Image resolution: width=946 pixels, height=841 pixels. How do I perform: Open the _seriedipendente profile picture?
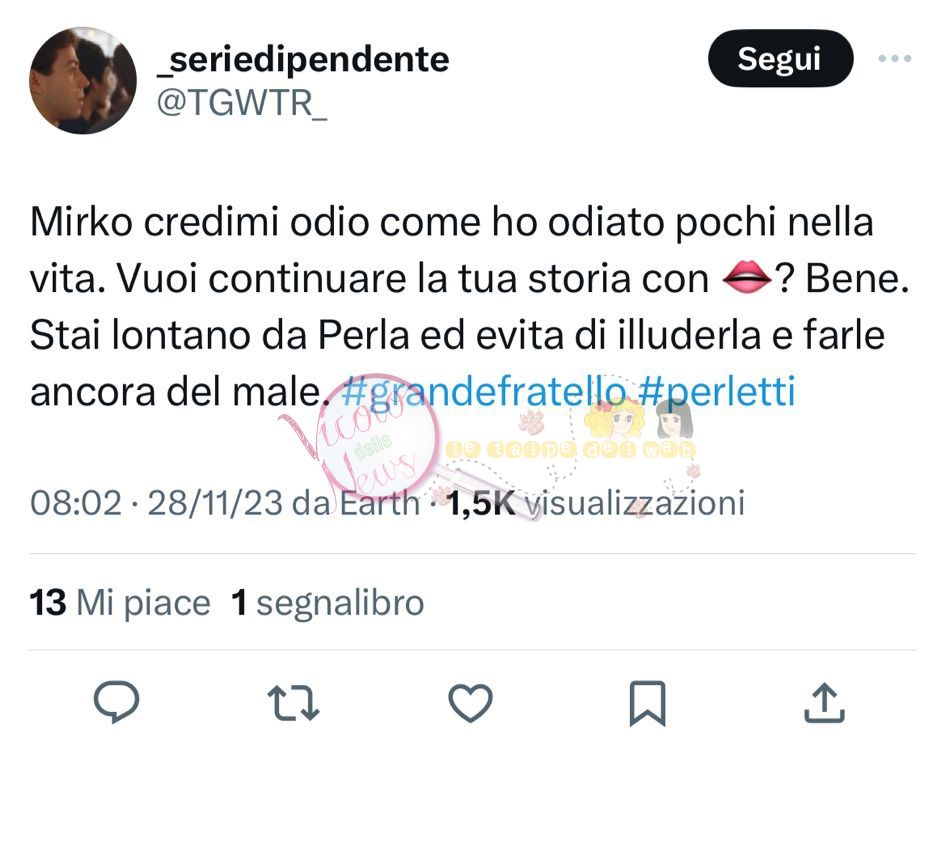coord(83,80)
